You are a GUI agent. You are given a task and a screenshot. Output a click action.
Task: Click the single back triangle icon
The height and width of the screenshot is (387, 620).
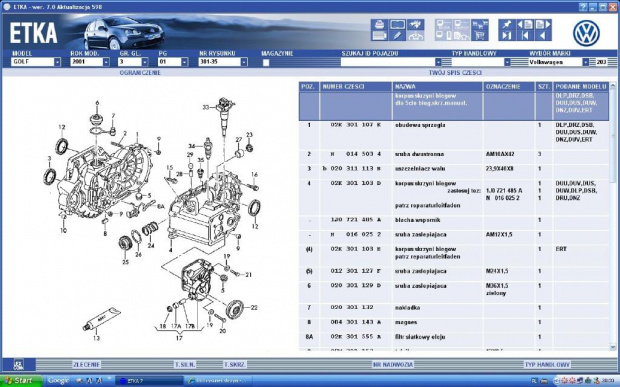[x=543, y=36]
